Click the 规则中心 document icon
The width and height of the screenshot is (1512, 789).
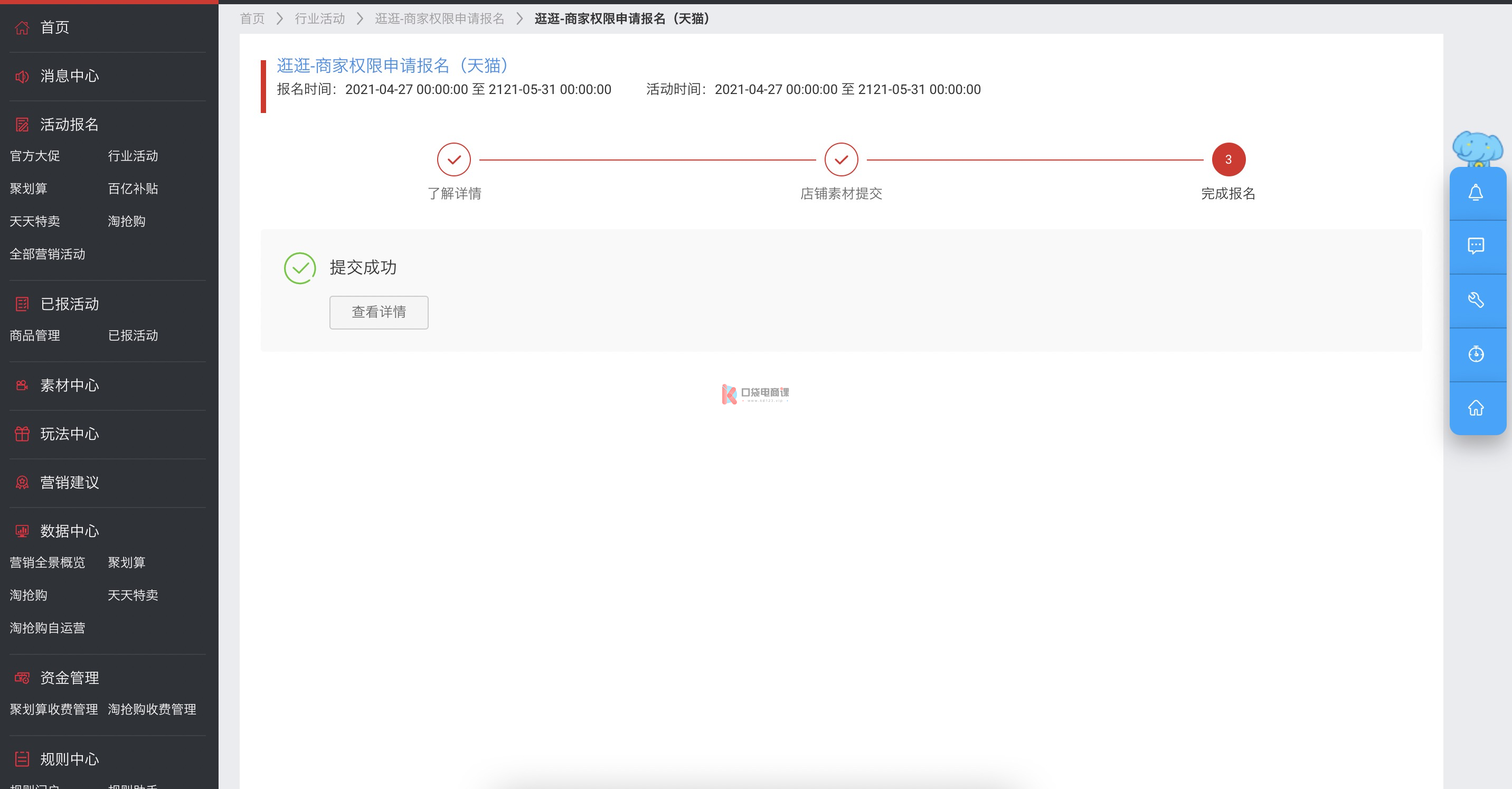point(22,759)
